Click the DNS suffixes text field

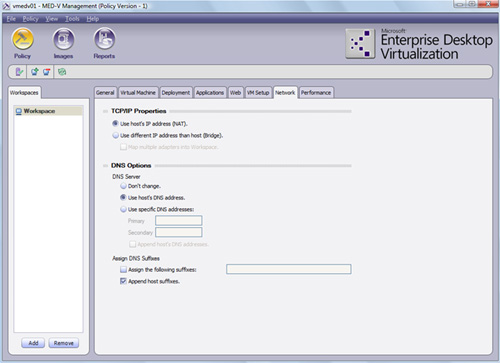(x=289, y=269)
